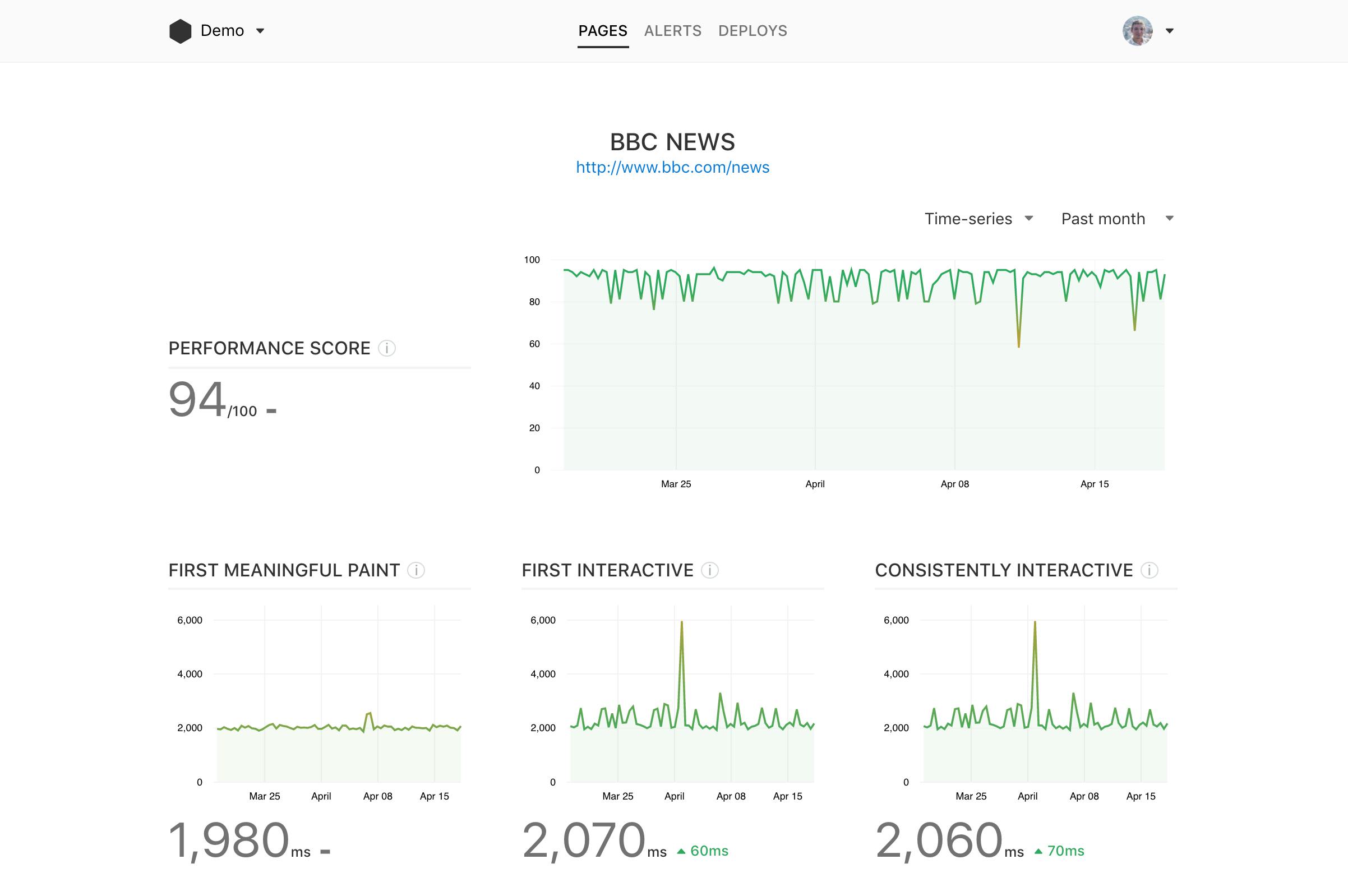Open the user account menu arrow

pyautogui.click(x=1170, y=31)
